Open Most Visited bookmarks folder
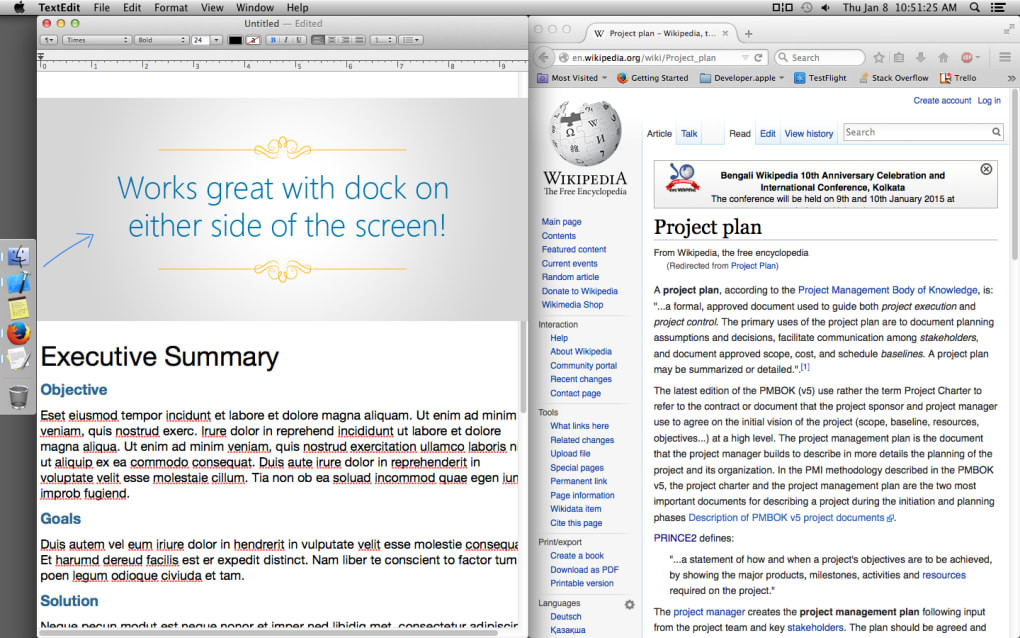Image resolution: width=1020 pixels, height=638 pixels. [x=572, y=77]
